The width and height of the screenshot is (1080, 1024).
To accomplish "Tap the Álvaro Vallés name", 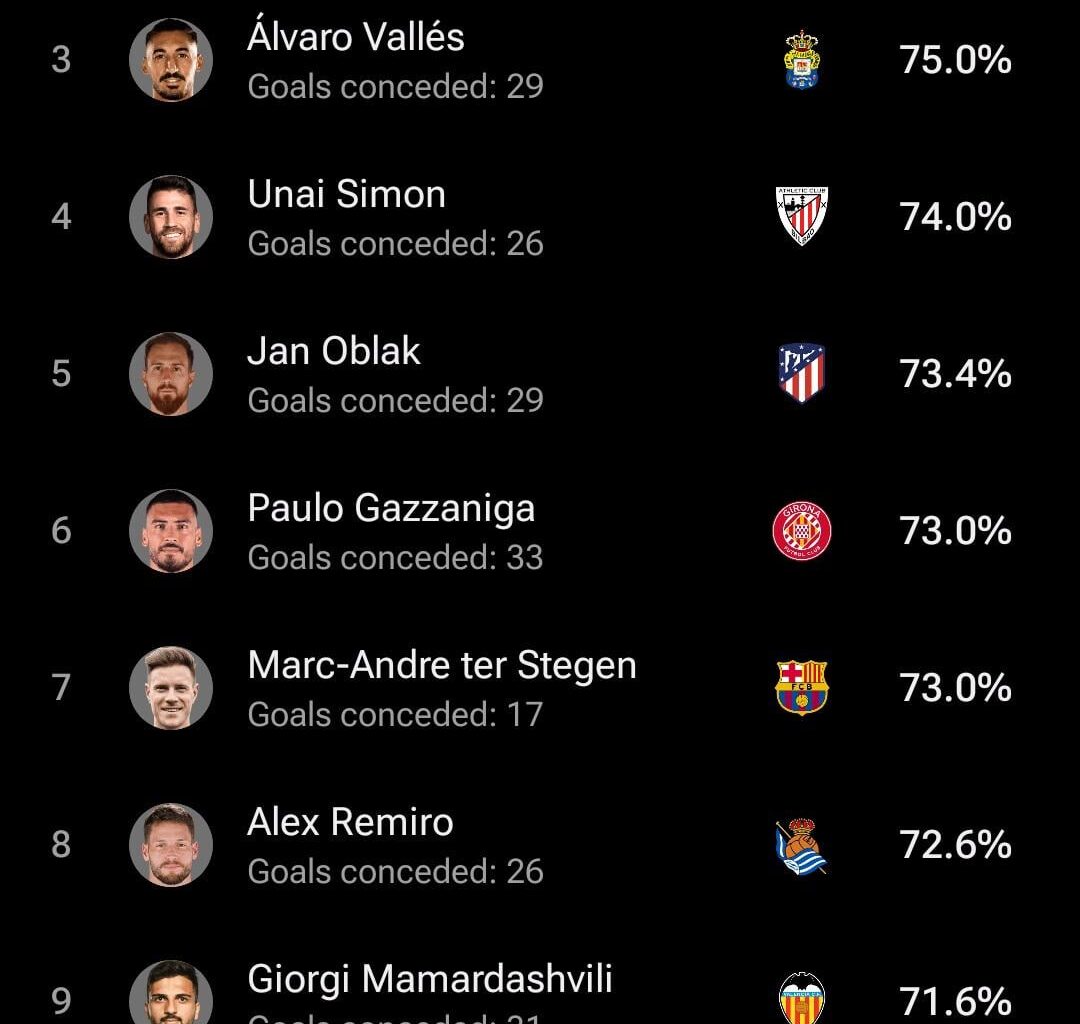I will (356, 38).
